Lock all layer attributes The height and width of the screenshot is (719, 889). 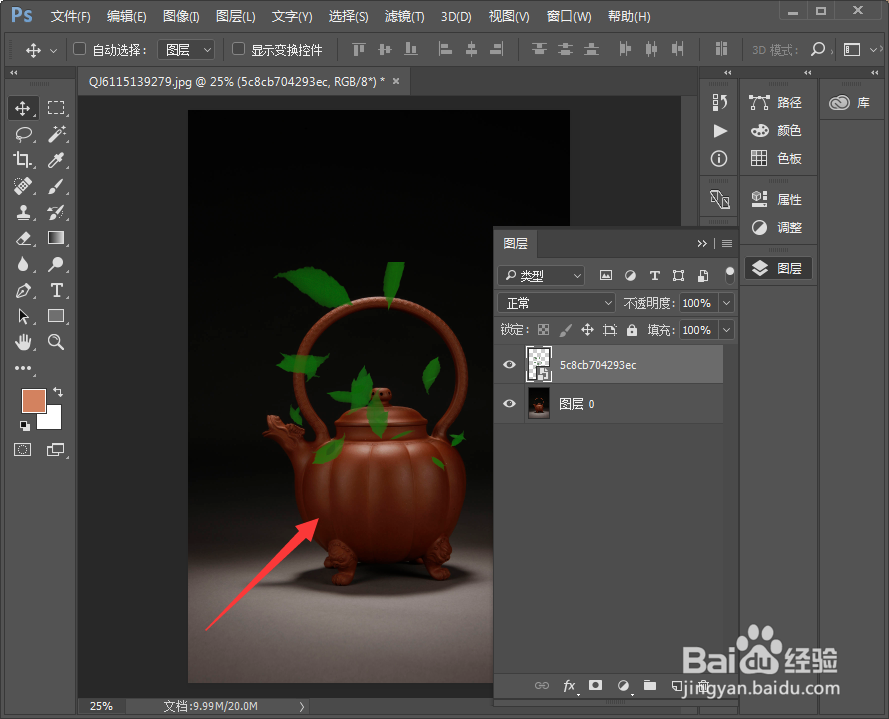[632, 330]
